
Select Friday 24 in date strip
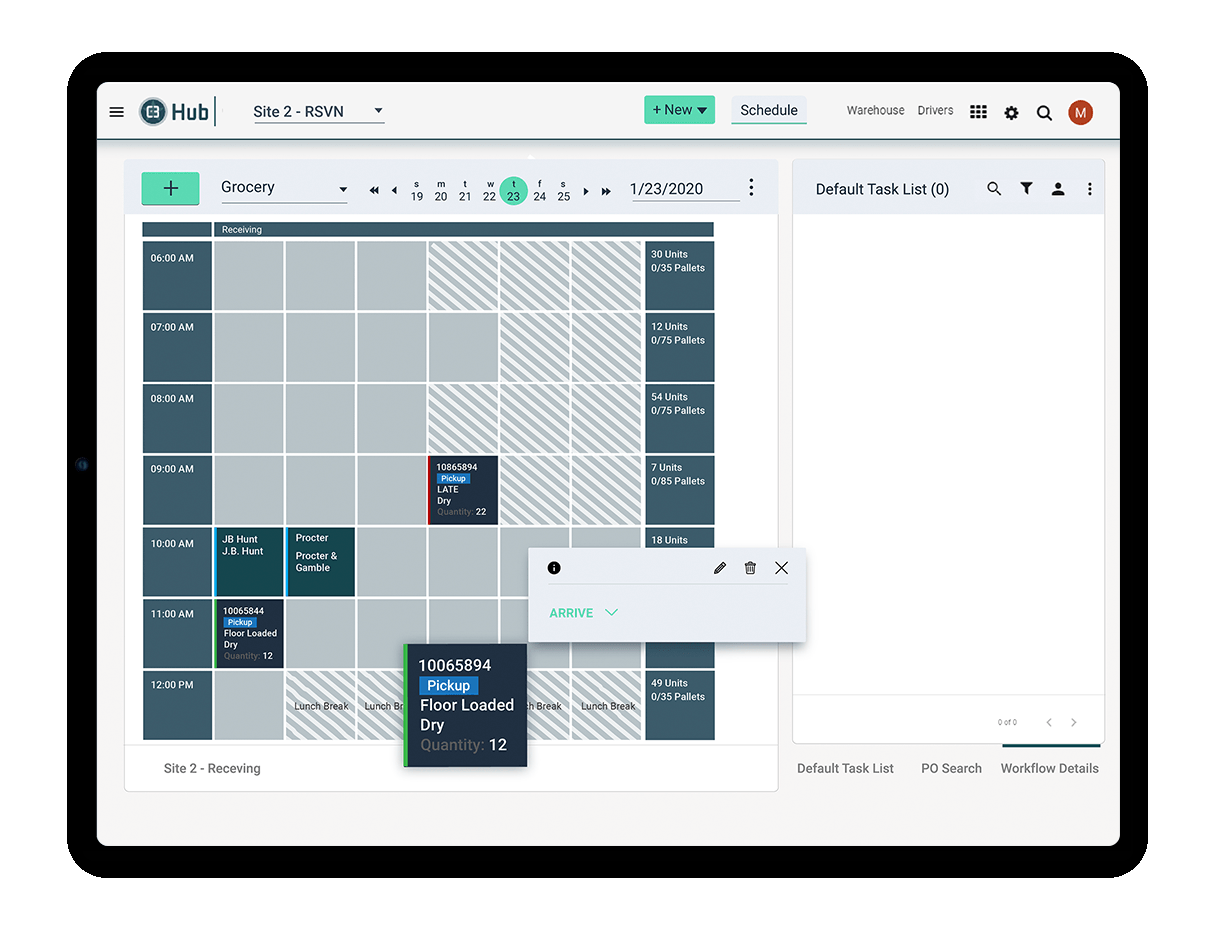click(539, 190)
